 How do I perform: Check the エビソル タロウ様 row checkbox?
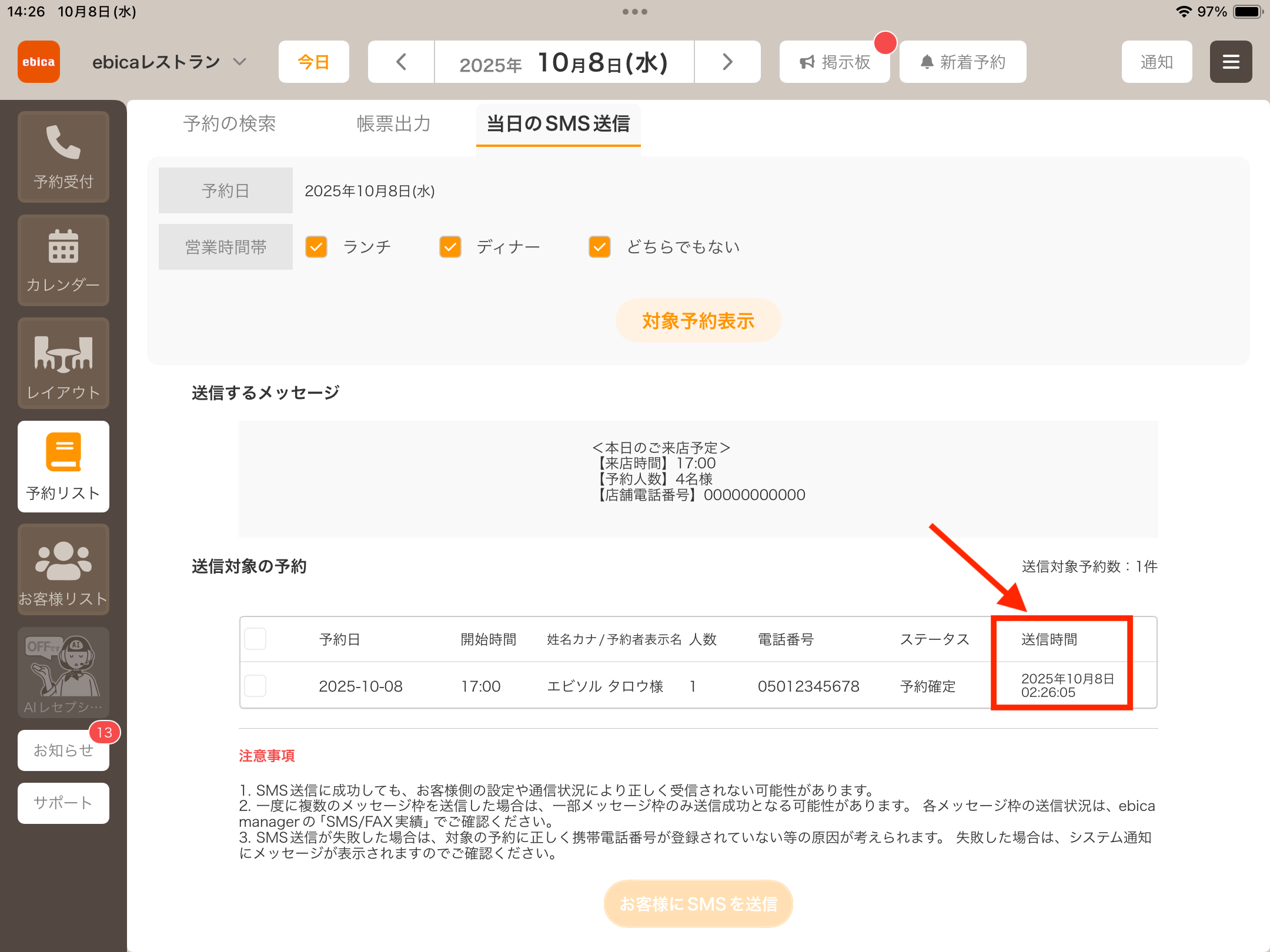click(255, 686)
